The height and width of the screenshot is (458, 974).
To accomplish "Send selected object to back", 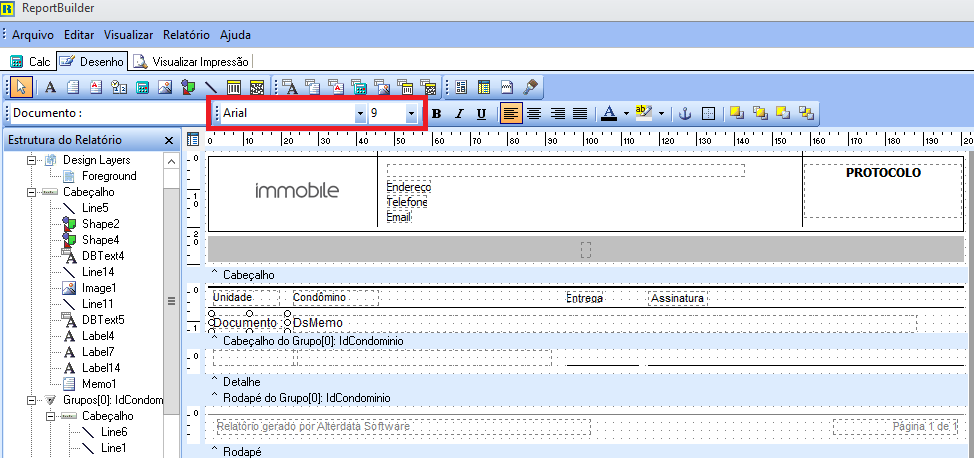I will (783, 113).
